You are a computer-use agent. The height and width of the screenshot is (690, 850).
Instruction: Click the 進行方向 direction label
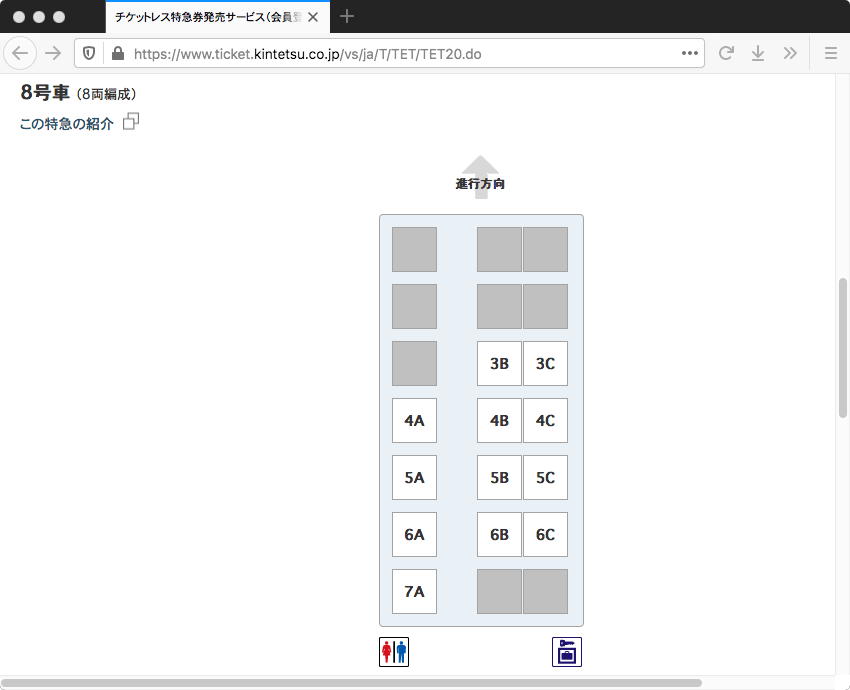pyautogui.click(x=480, y=184)
